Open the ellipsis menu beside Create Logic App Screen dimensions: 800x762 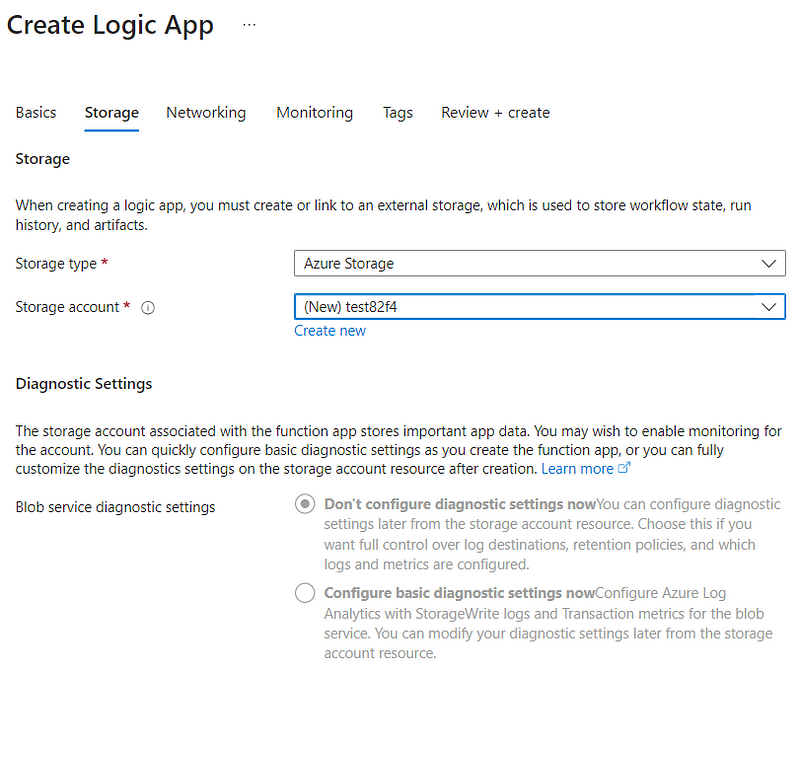coord(249,25)
